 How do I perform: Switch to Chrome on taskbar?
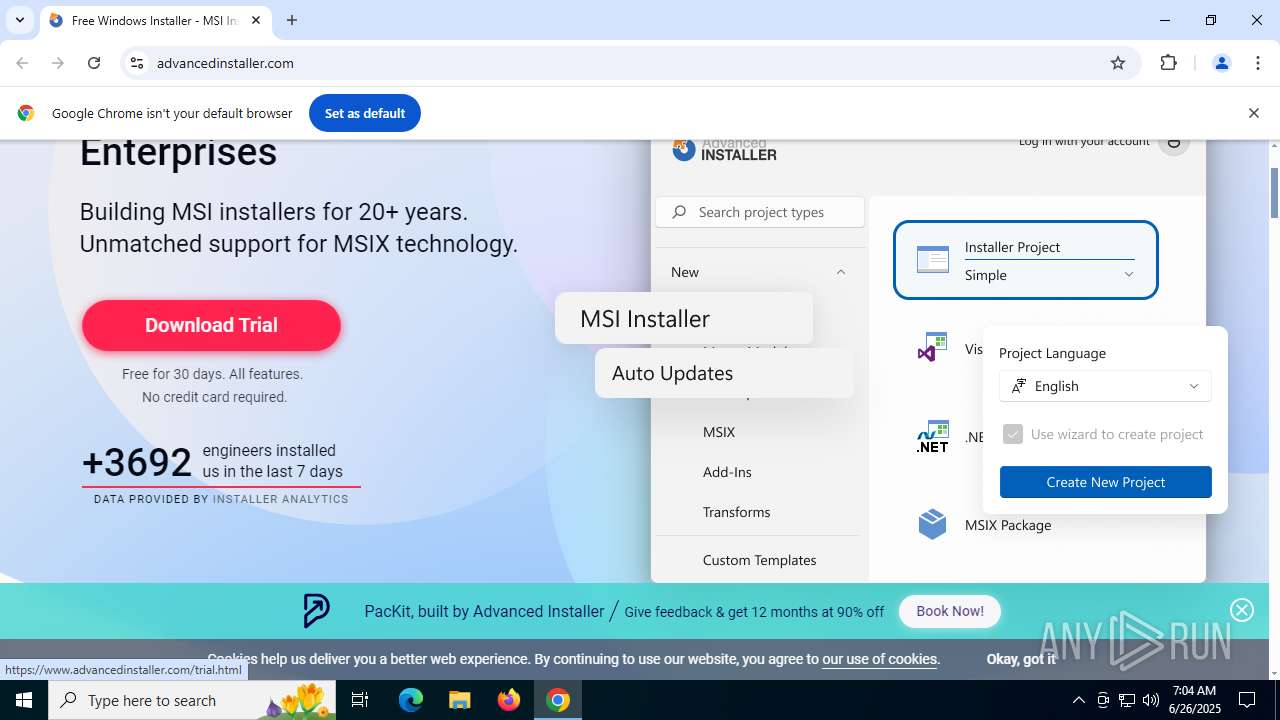[558, 700]
